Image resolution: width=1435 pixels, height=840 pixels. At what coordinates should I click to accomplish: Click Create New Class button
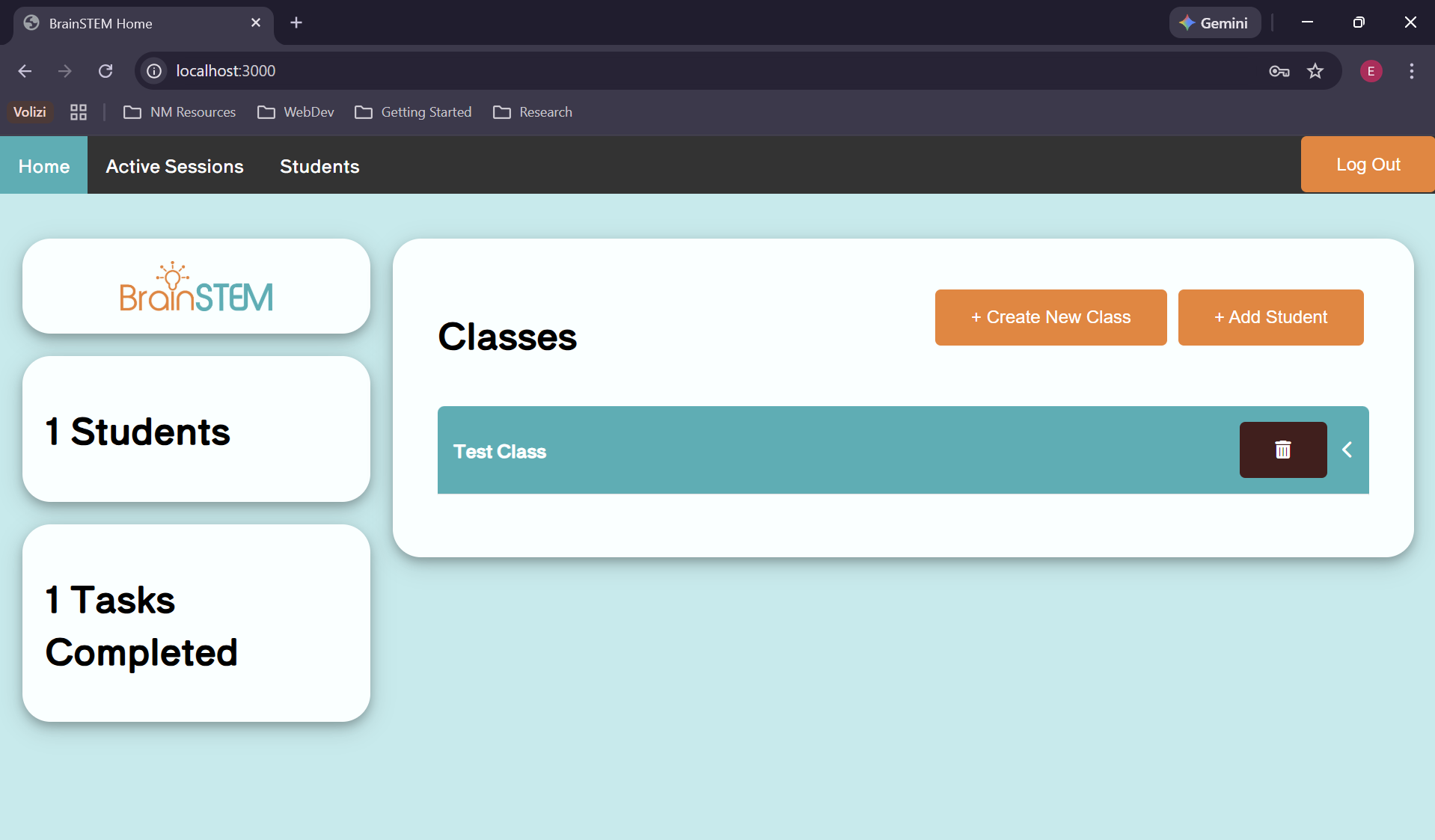click(x=1050, y=317)
